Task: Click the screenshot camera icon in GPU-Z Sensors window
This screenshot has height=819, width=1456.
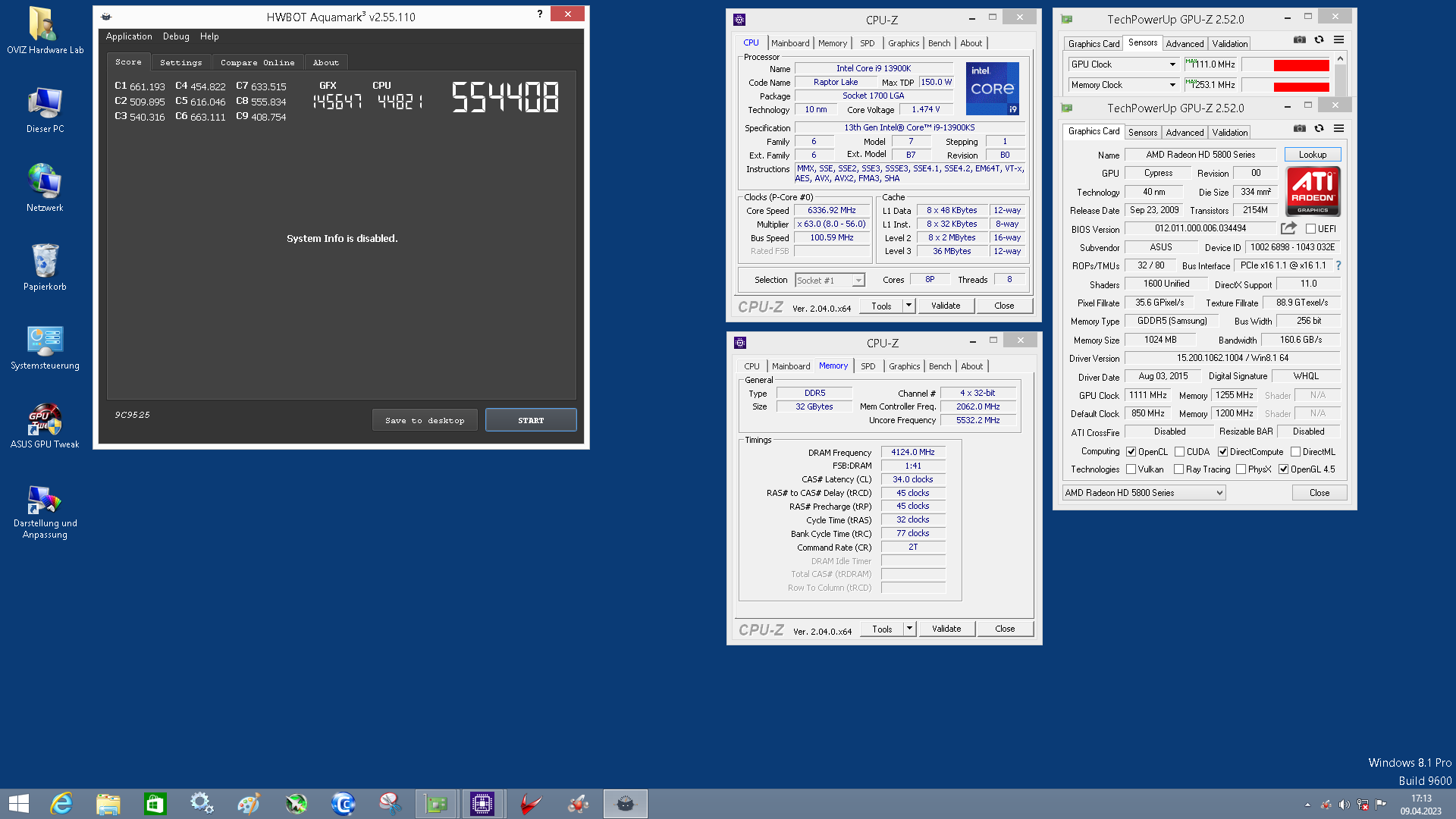Action: tap(1299, 39)
